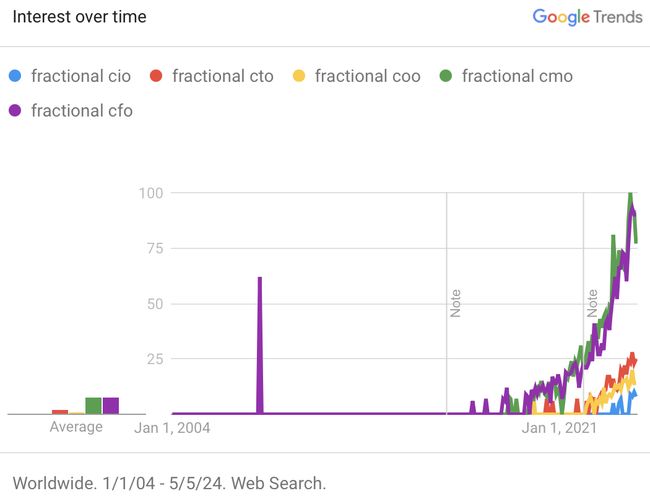This screenshot has height=498, width=650.
Task: Click the red bar in Average chart
Action: coord(60,411)
